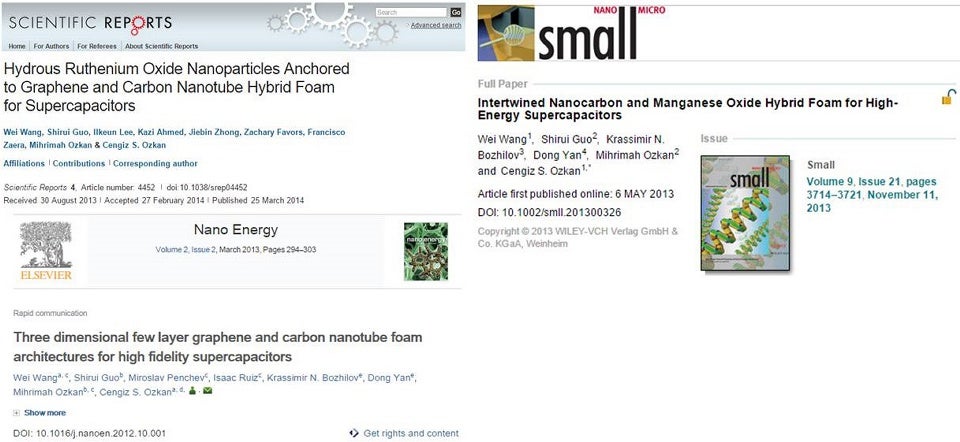Viewport: 960px width, 442px height.
Task: Open the Corresponding author link
Action: (x=154, y=163)
